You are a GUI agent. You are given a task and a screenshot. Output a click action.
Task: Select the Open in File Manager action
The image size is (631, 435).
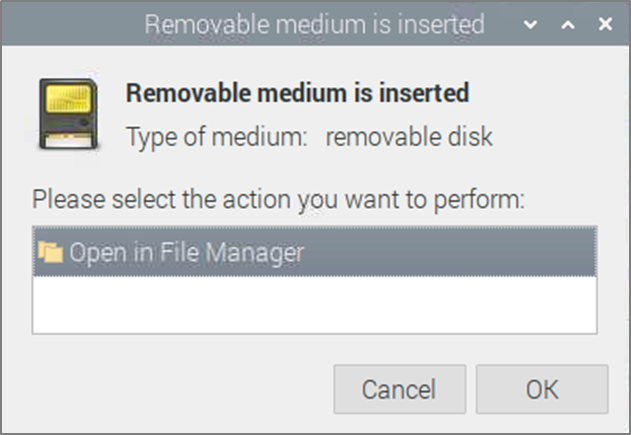pos(315,252)
